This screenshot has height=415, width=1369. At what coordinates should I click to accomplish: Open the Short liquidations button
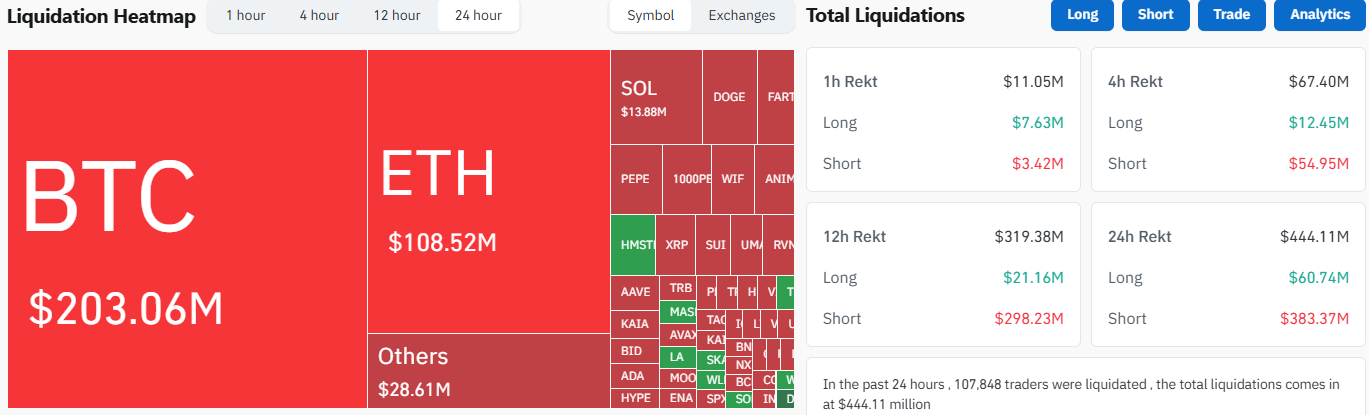pos(1156,15)
